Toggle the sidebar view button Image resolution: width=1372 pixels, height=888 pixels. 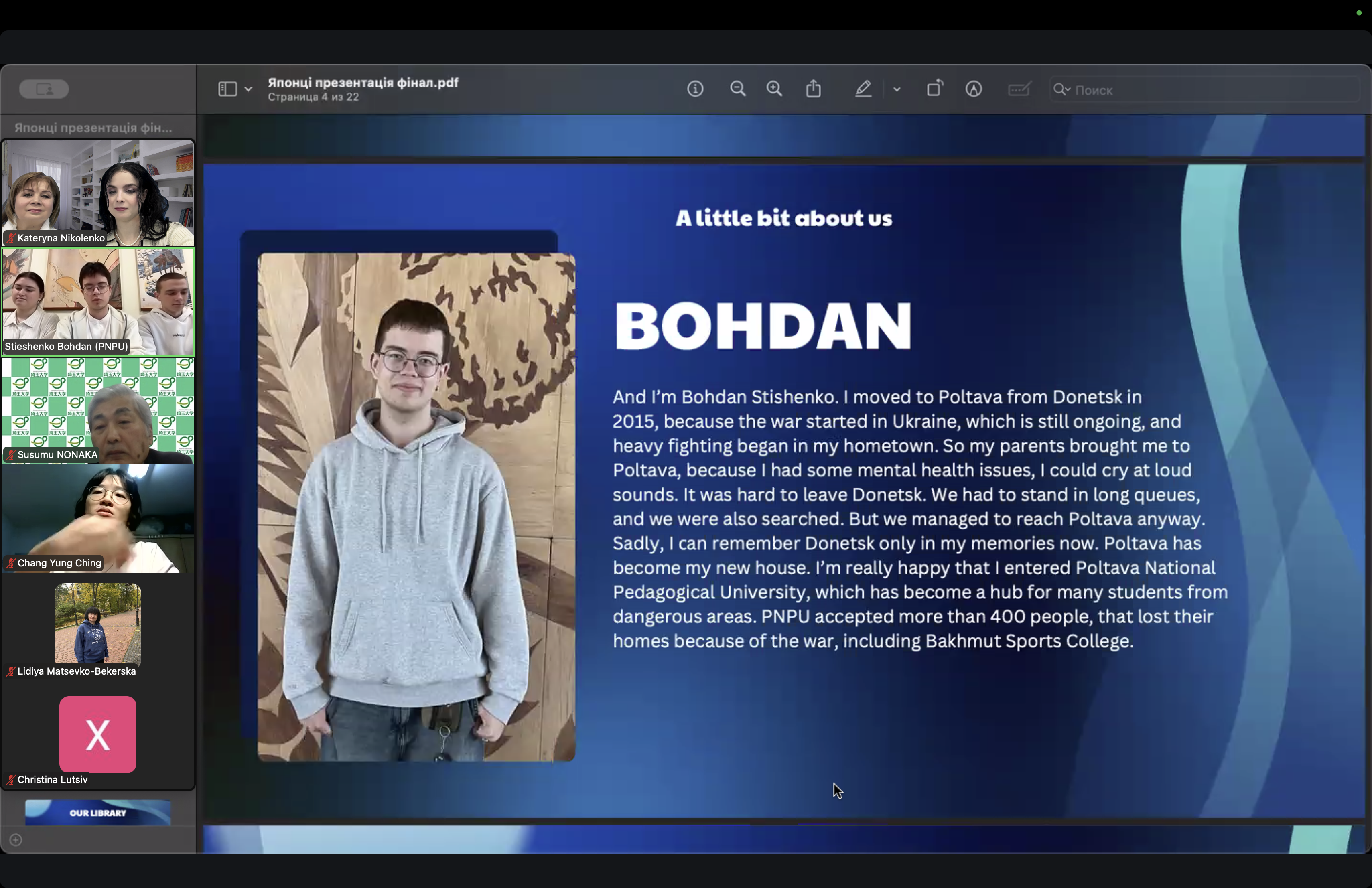pos(228,89)
